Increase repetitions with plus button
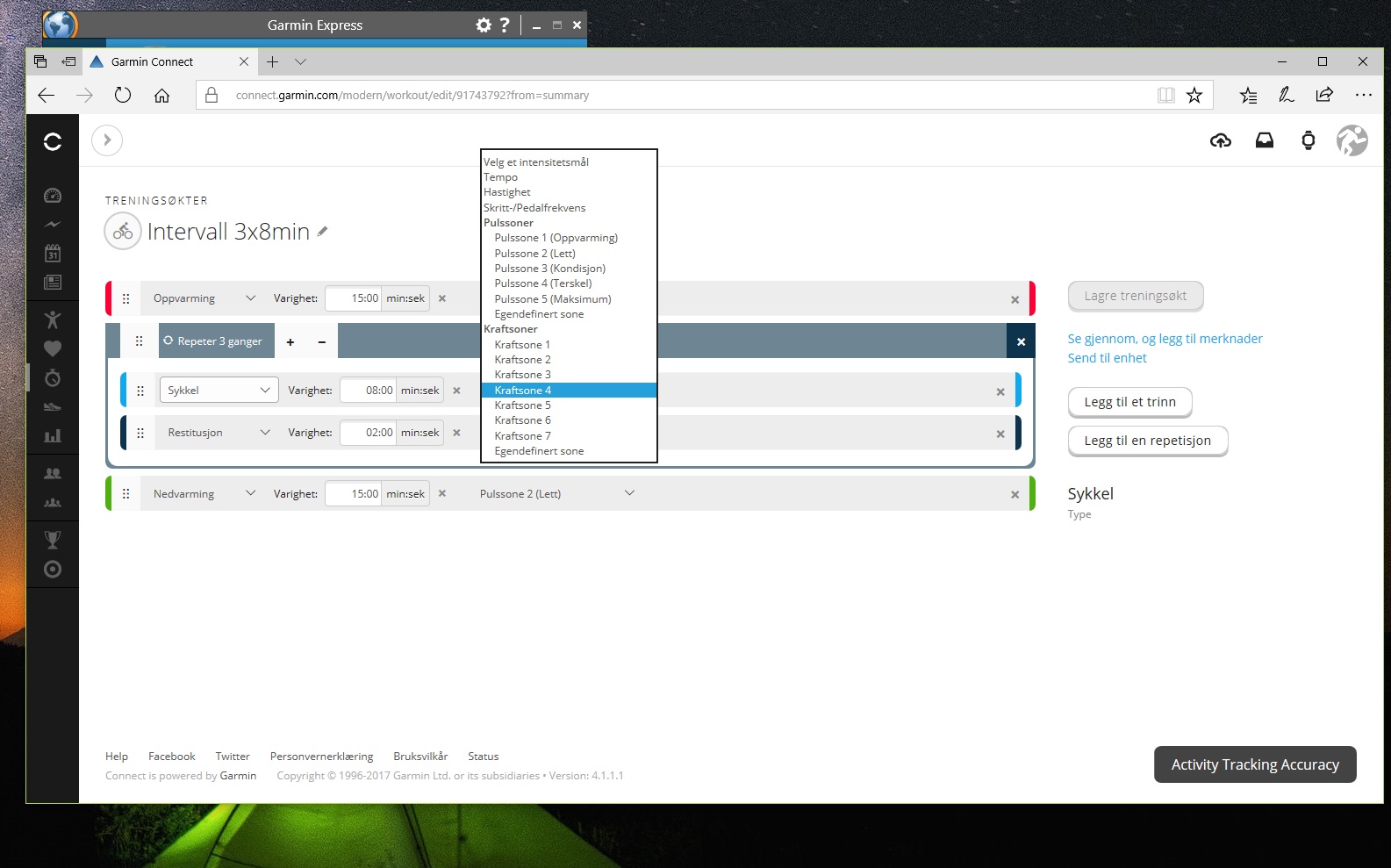This screenshot has width=1391, height=868. (290, 341)
